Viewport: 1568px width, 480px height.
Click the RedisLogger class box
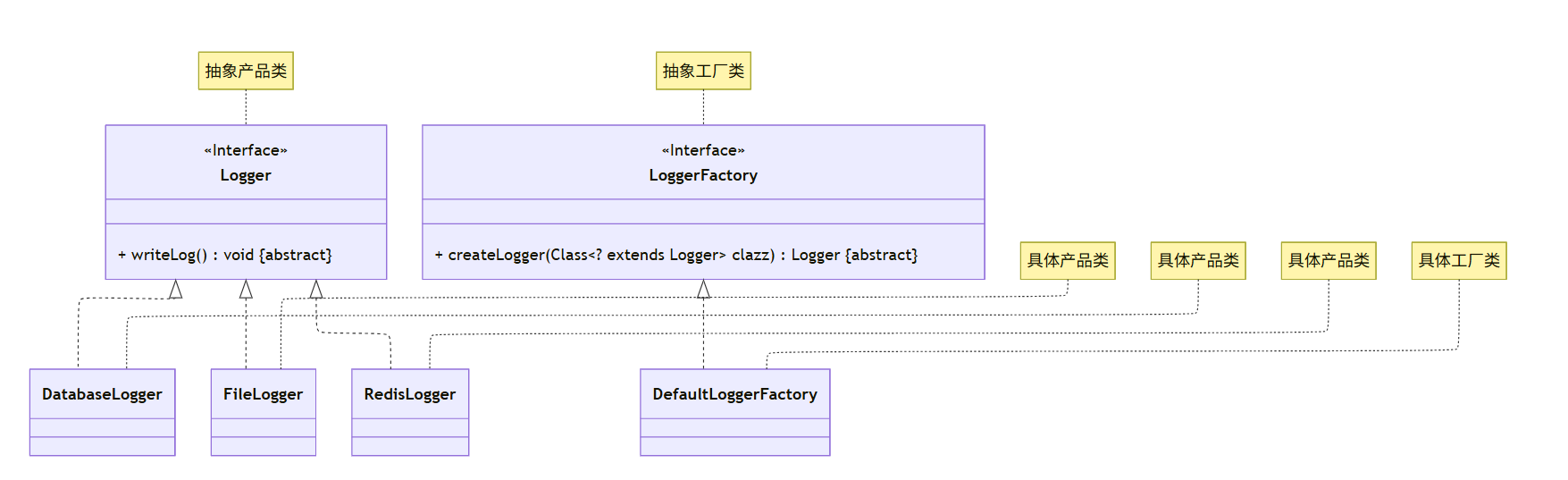410,412
